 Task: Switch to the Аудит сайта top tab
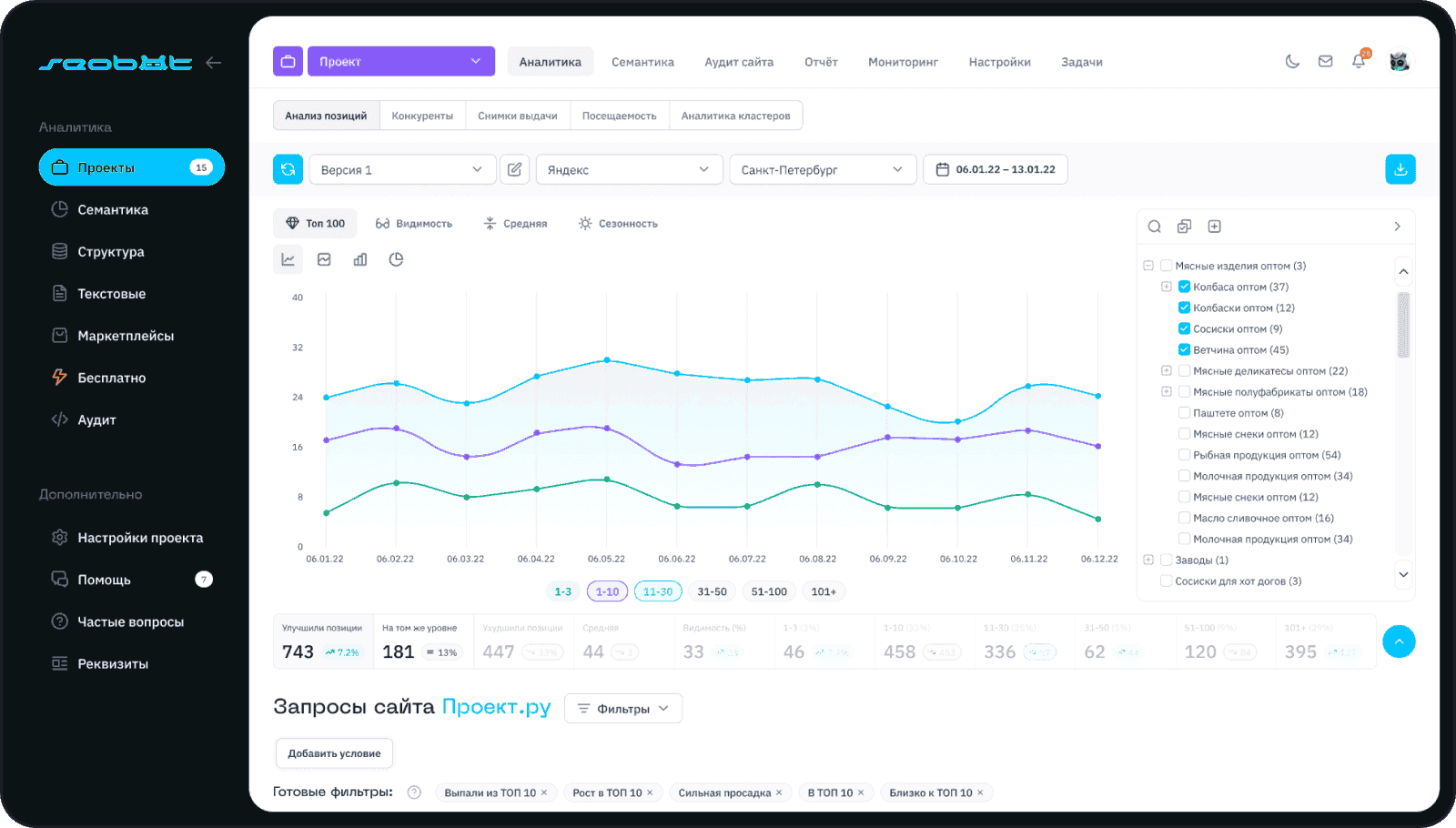pos(739,62)
